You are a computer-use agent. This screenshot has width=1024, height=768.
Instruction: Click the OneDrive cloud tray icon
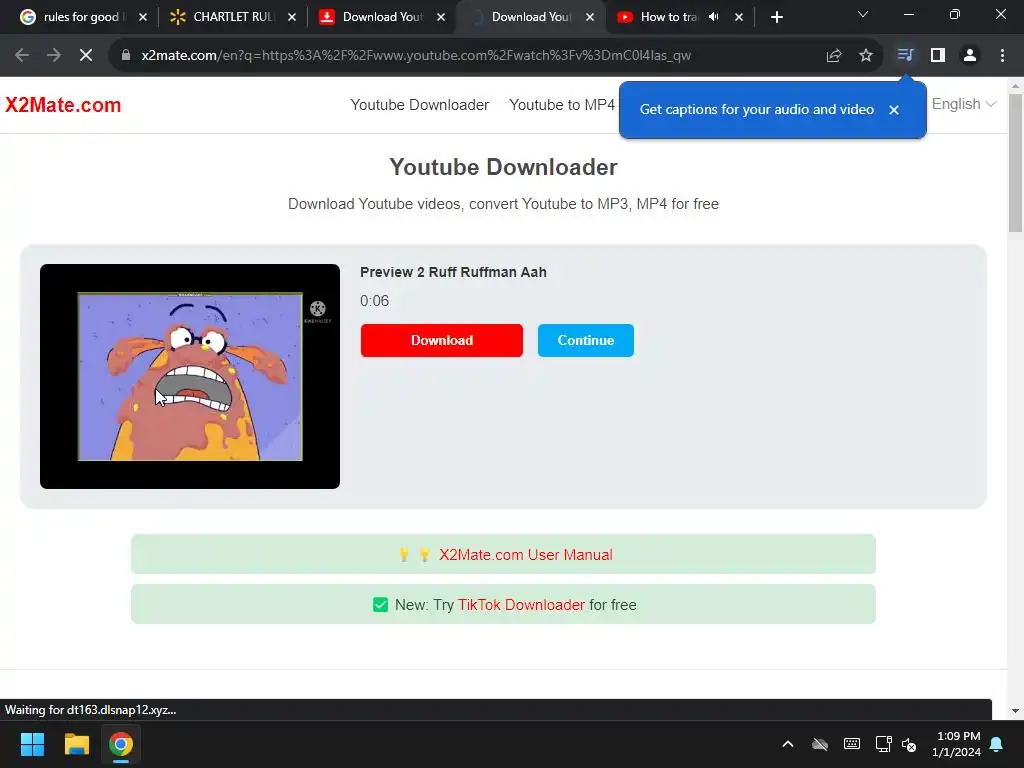(x=820, y=744)
